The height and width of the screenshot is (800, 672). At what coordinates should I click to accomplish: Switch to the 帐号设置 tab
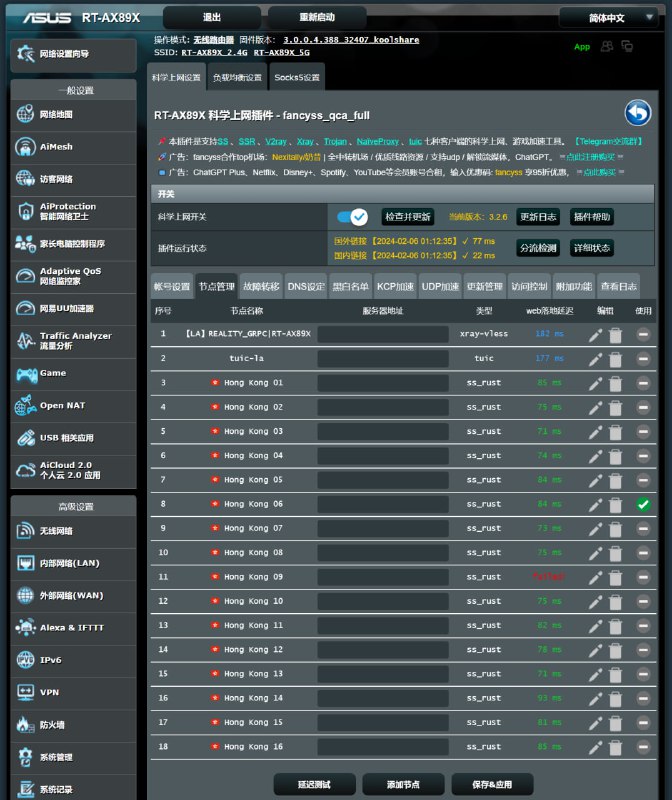(172, 287)
